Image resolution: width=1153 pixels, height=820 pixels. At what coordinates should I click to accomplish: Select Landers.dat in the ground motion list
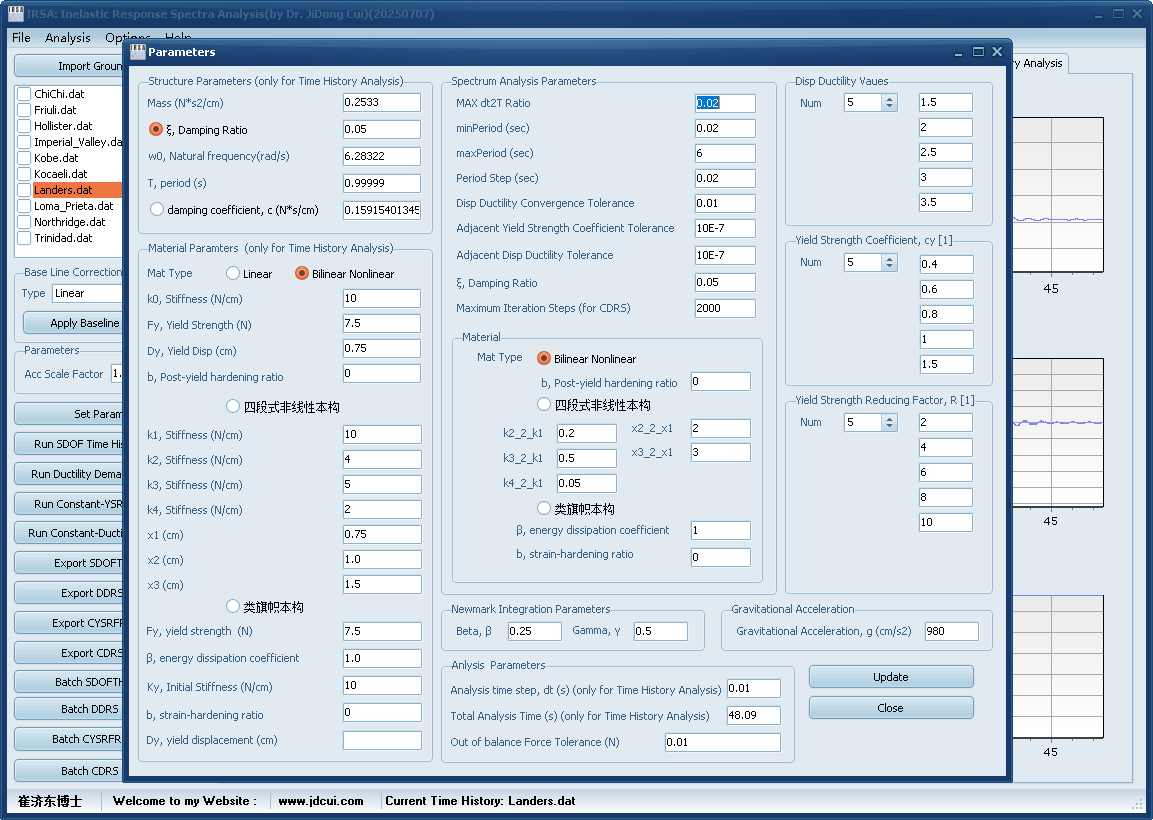point(63,190)
